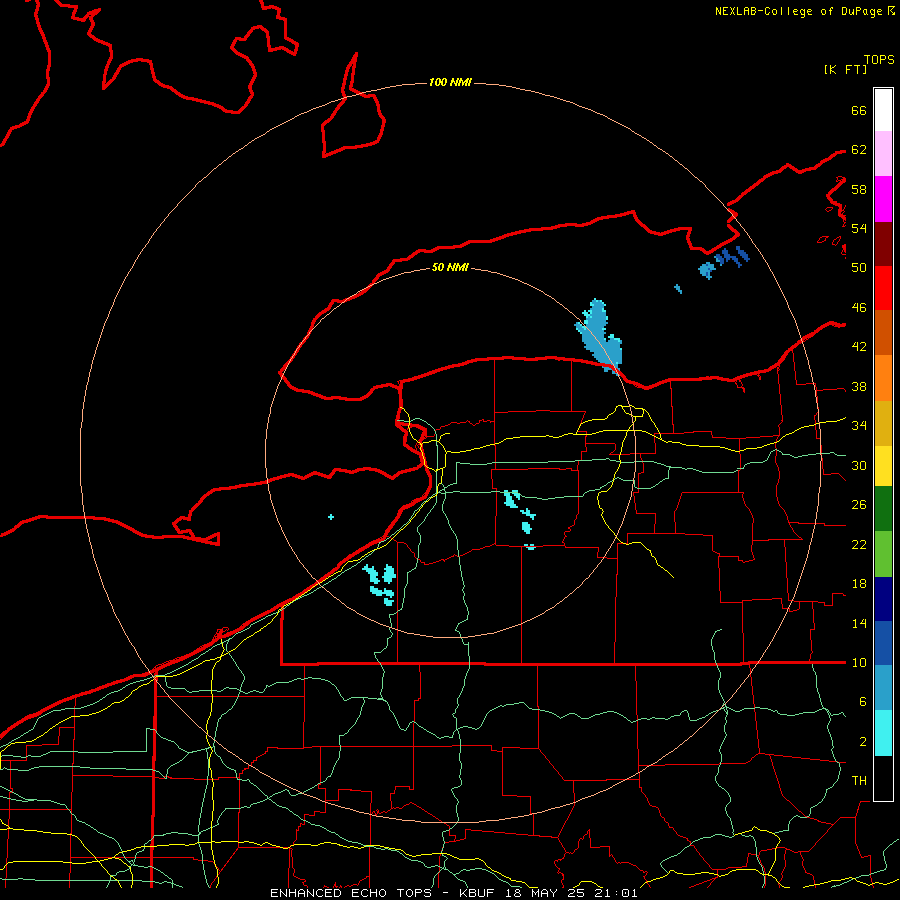
Task: Click the tiny cyan dot over the lake
Action: coord(331,517)
